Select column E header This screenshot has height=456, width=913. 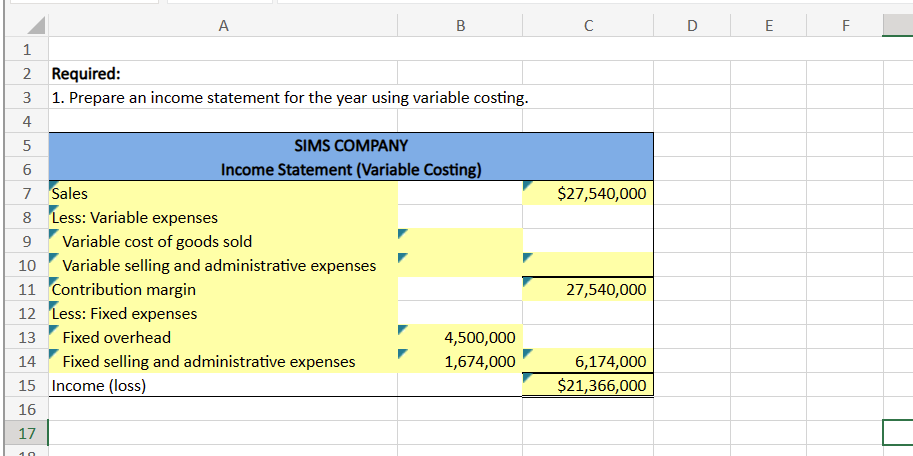769,25
